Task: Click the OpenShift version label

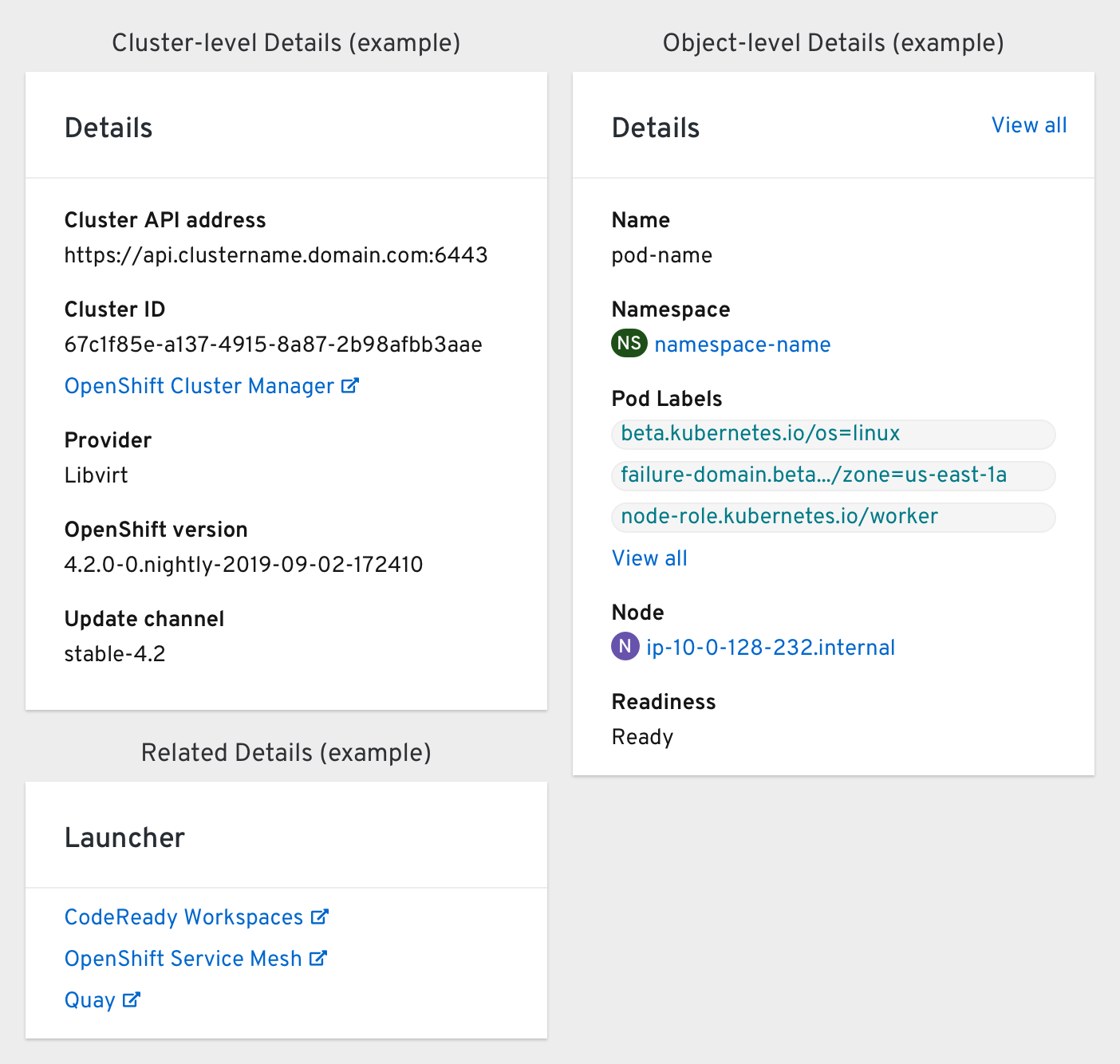Action: (x=156, y=530)
